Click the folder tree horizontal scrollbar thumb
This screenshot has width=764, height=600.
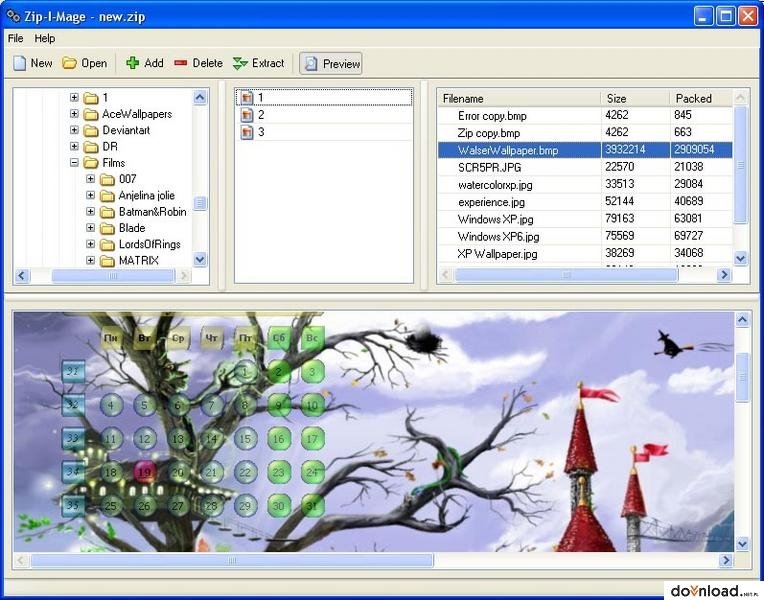pos(113,276)
